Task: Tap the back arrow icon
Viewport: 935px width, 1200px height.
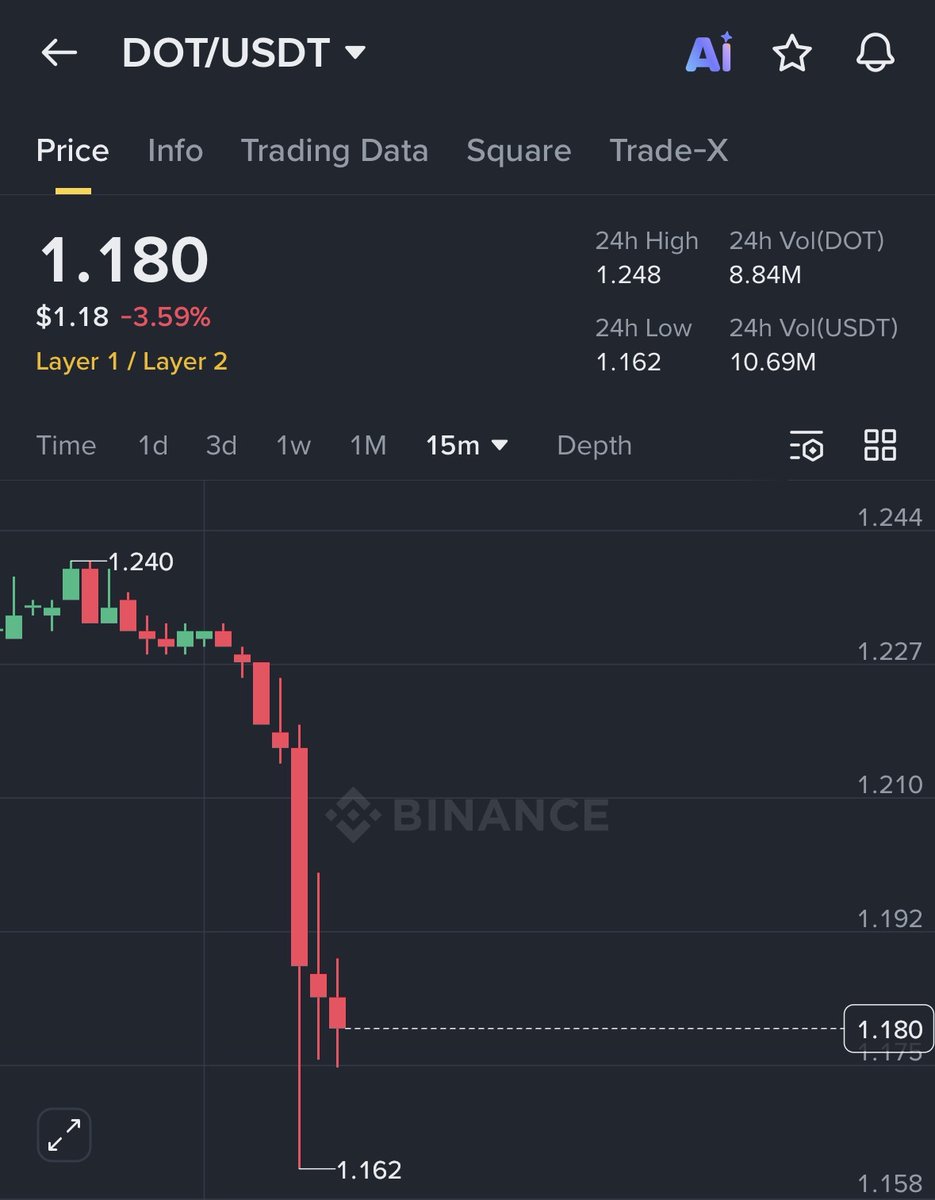Action: (x=59, y=53)
